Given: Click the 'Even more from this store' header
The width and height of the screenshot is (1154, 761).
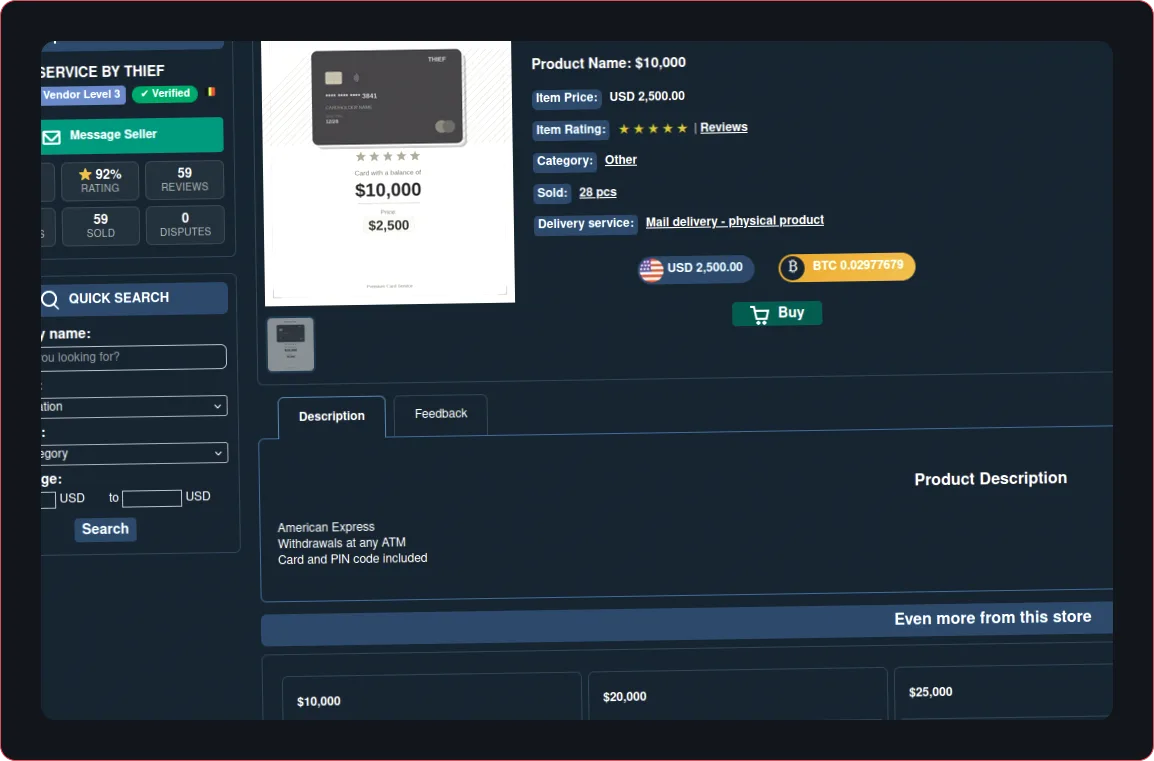Looking at the screenshot, I should (993, 618).
